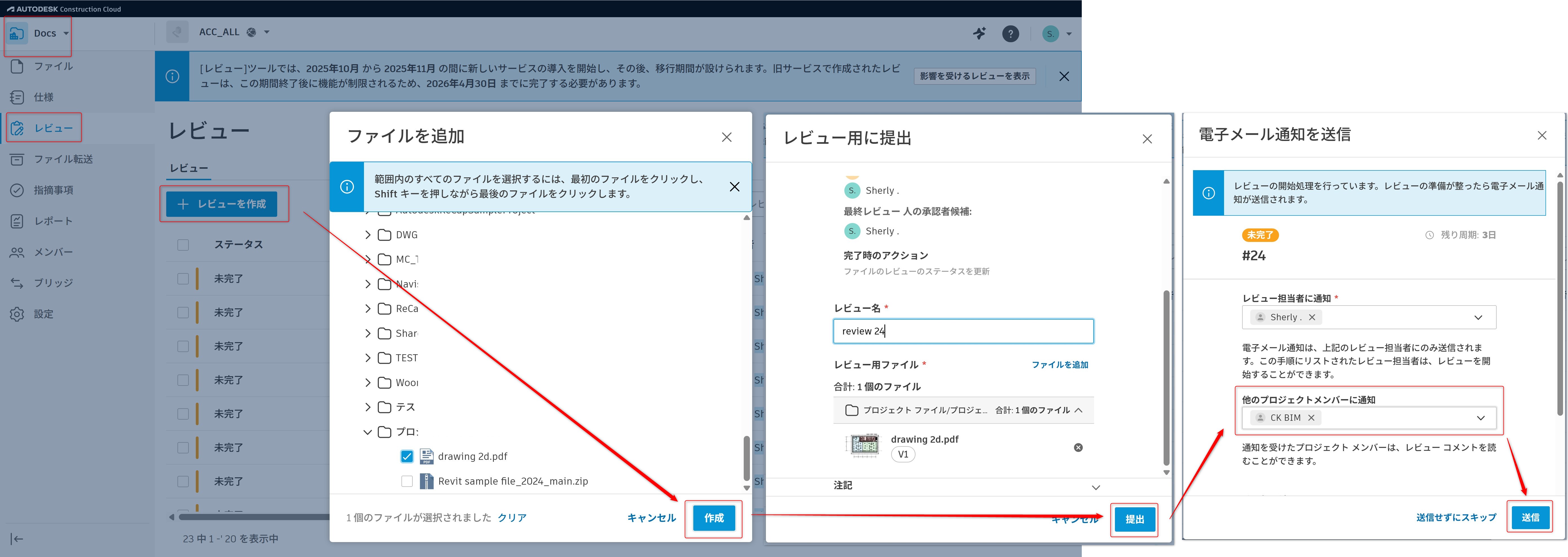This screenshot has width=1568, height=557.
Task: Remove drawing 2d.pdf from review files
Action: [x=1078, y=448]
